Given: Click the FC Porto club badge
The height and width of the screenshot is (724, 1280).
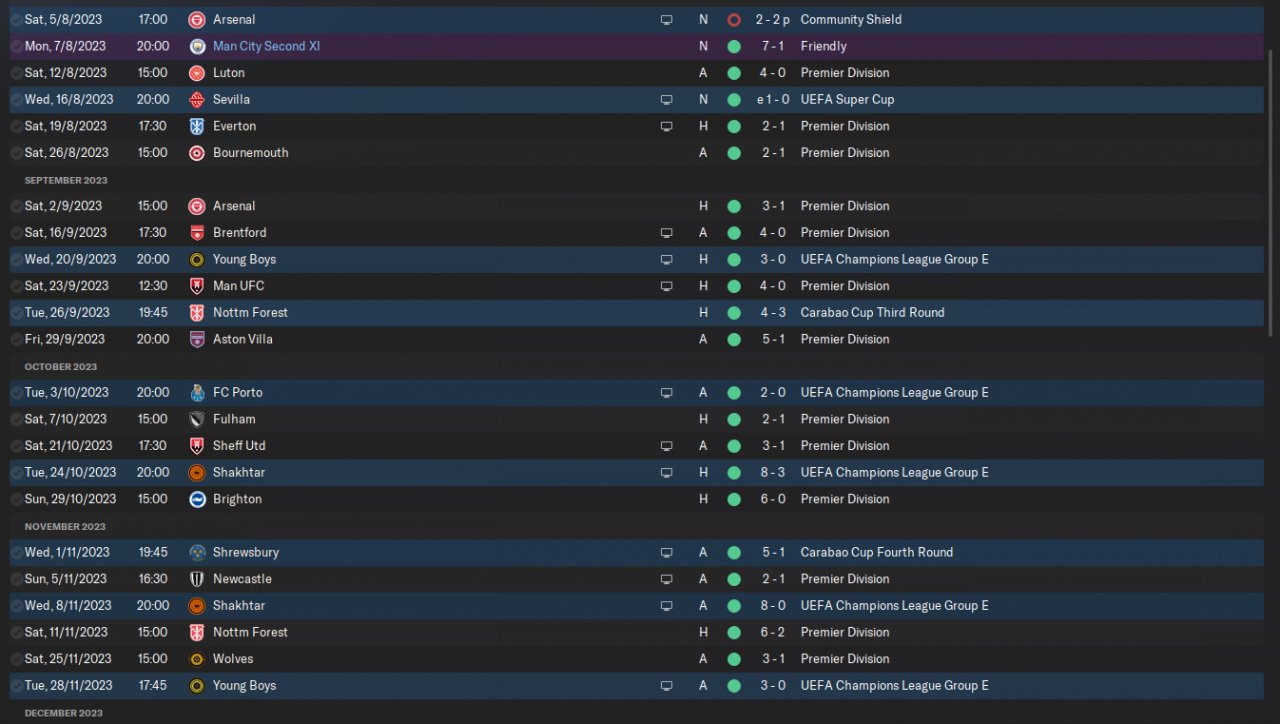Looking at the screenshot, I should click(x=197, y=393).
